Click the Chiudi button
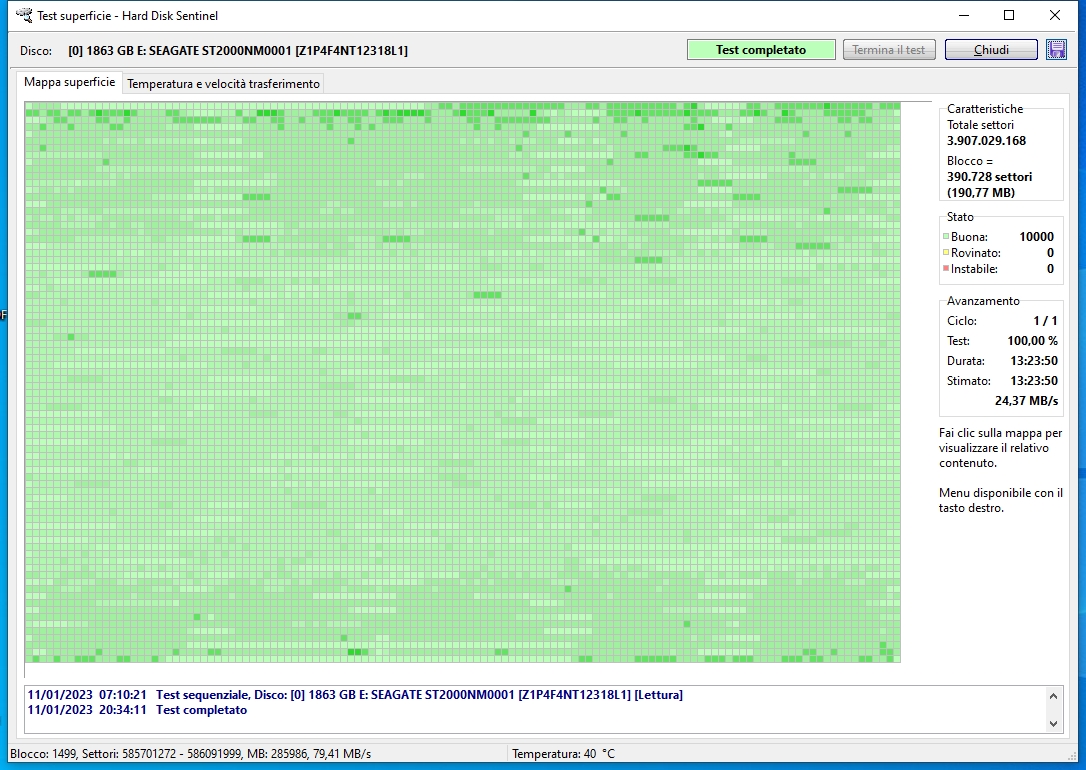Image resolution: width=1086 pixels, height=770 pixels. [x=991, y=50]
